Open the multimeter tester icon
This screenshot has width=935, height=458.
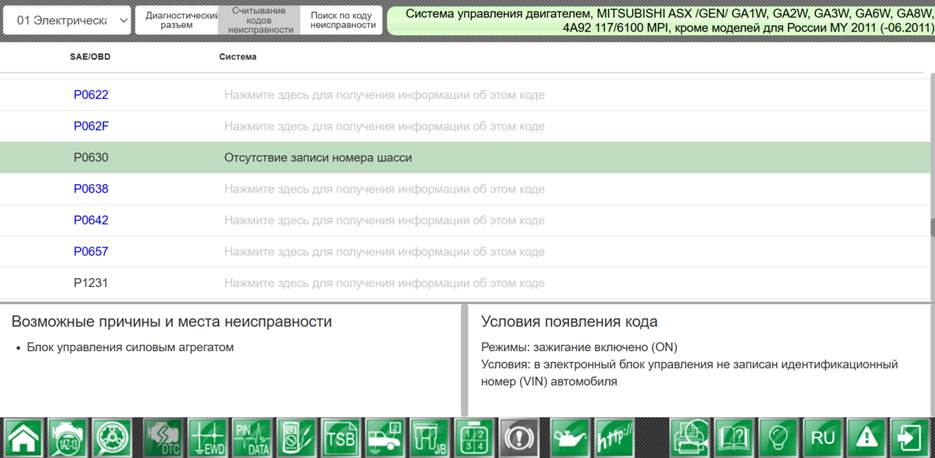pos(296,438)
